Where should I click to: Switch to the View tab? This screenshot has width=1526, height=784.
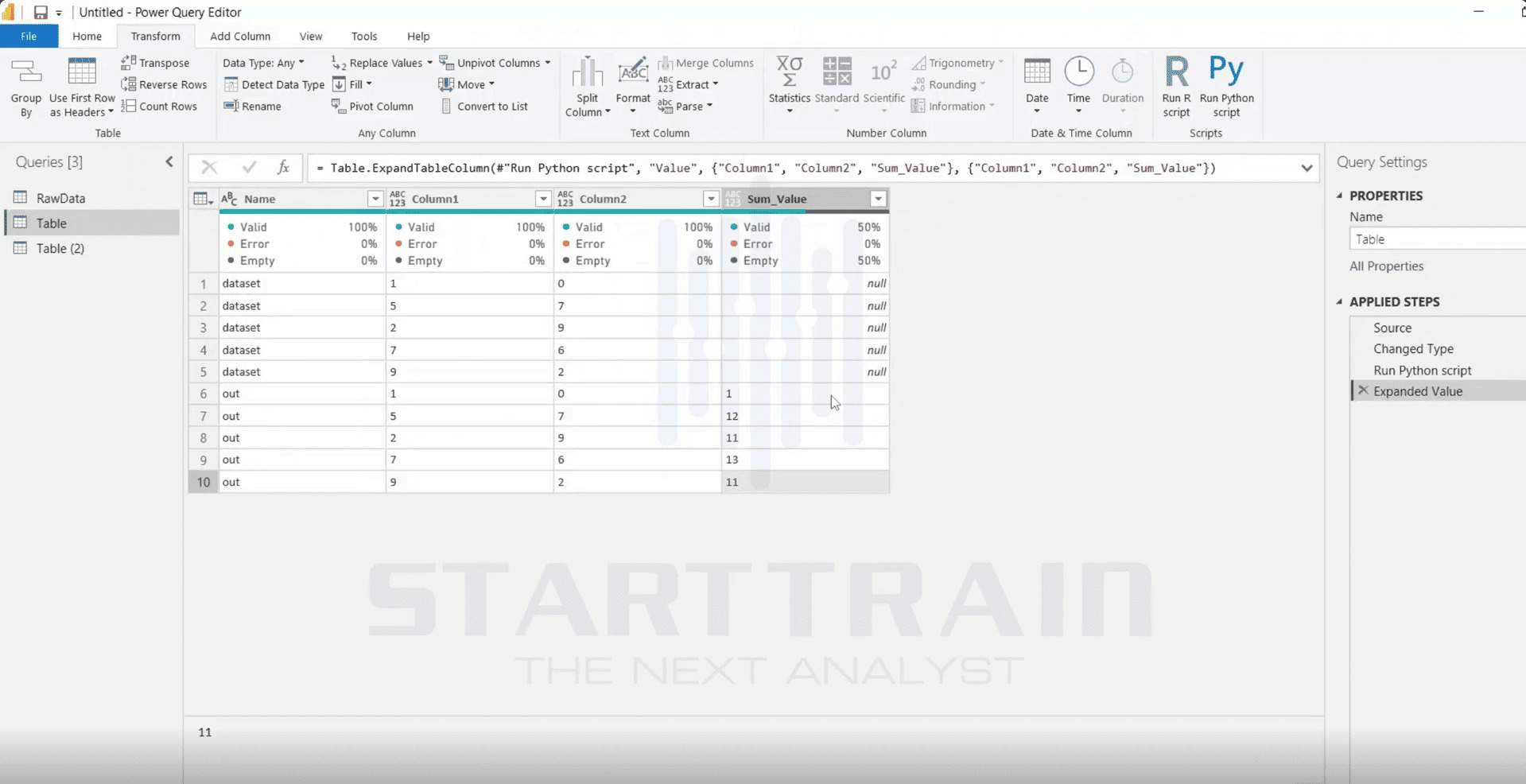[311, 37]
